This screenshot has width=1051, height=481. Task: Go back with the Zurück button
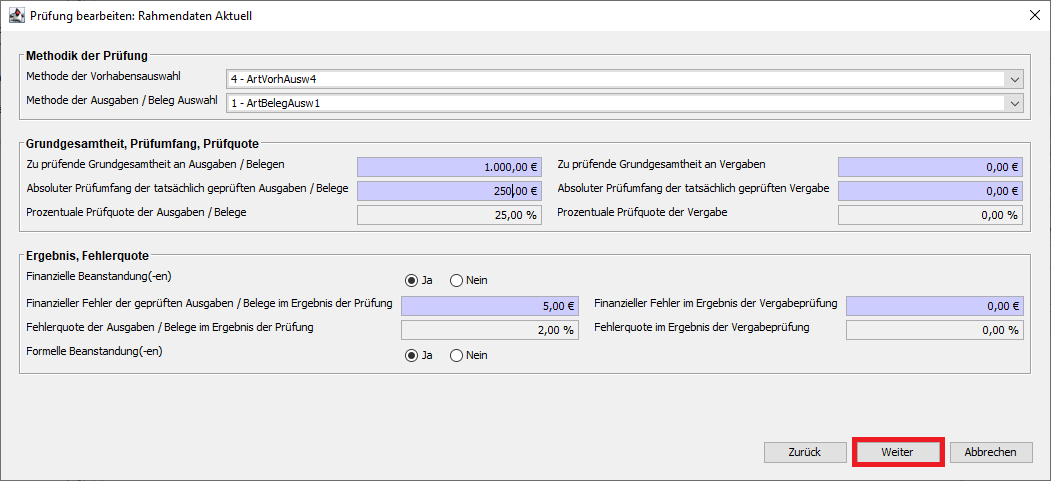[804, 452]
